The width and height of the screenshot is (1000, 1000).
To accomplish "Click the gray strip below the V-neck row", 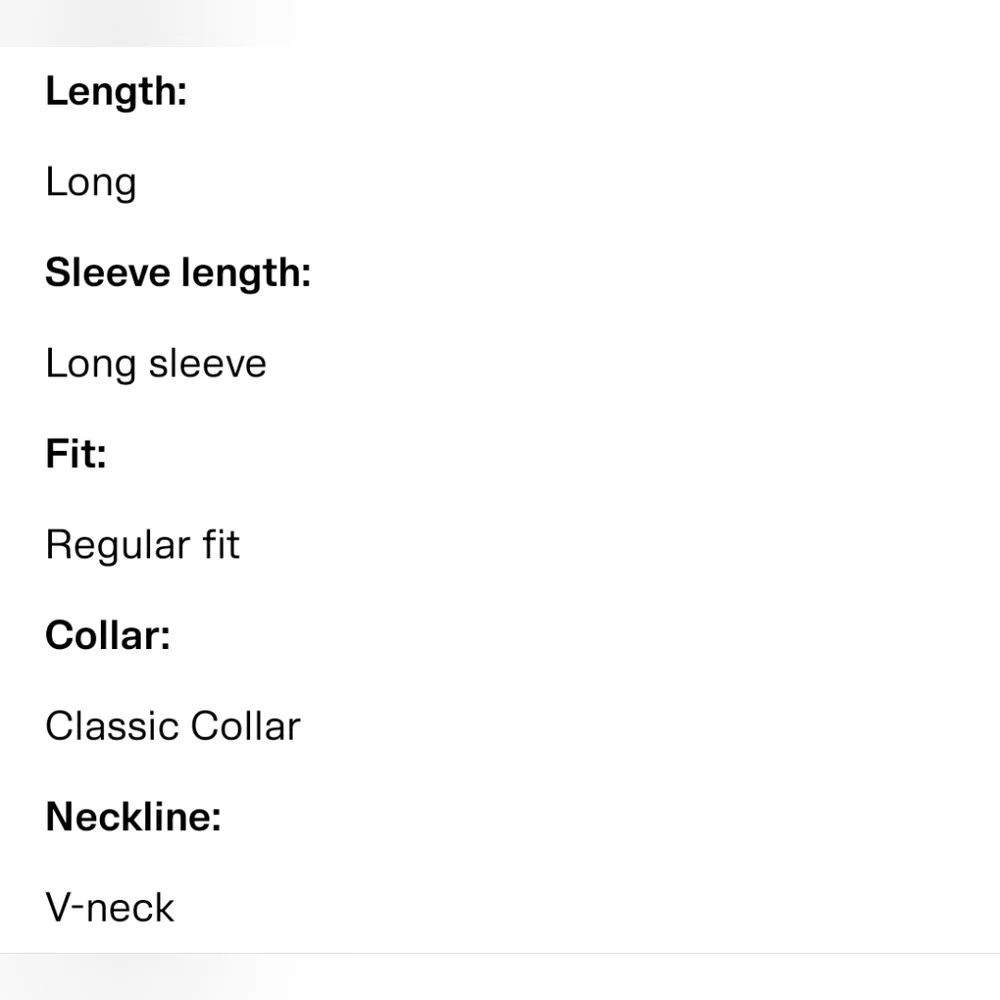I will tap(500, 977).
